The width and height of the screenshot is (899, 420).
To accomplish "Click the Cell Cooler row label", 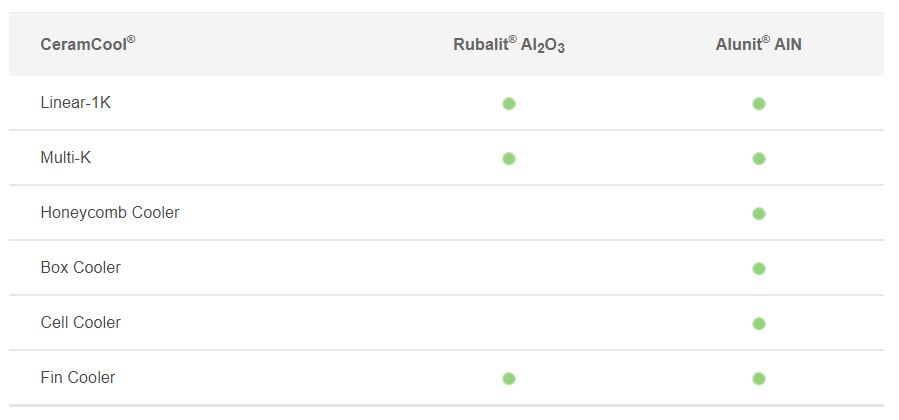I will 80,323.
